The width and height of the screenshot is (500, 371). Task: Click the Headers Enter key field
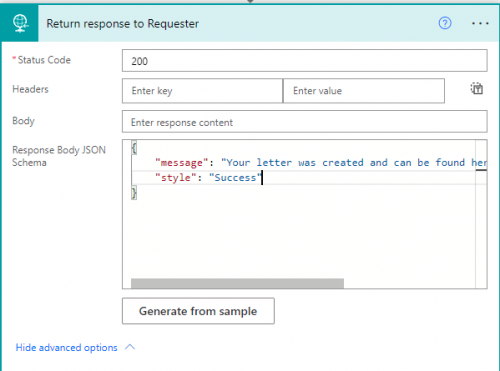tap(202, 91)
